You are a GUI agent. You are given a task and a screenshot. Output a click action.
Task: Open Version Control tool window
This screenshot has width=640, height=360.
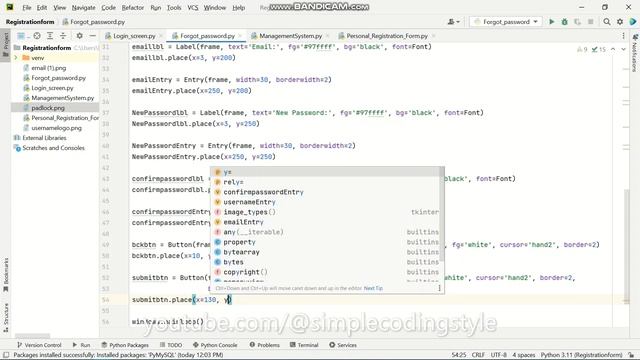point(39,345)
